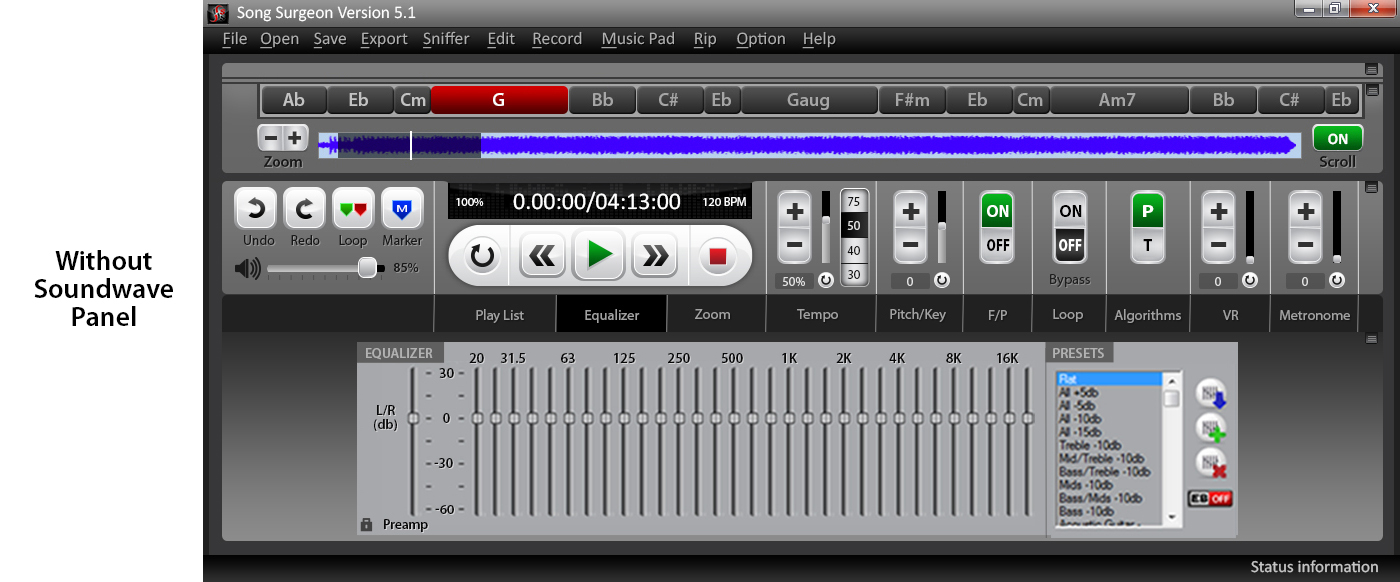Lower pitch with the Pitch/Key minus button
1400x582 pixels.
pos(910,244)
